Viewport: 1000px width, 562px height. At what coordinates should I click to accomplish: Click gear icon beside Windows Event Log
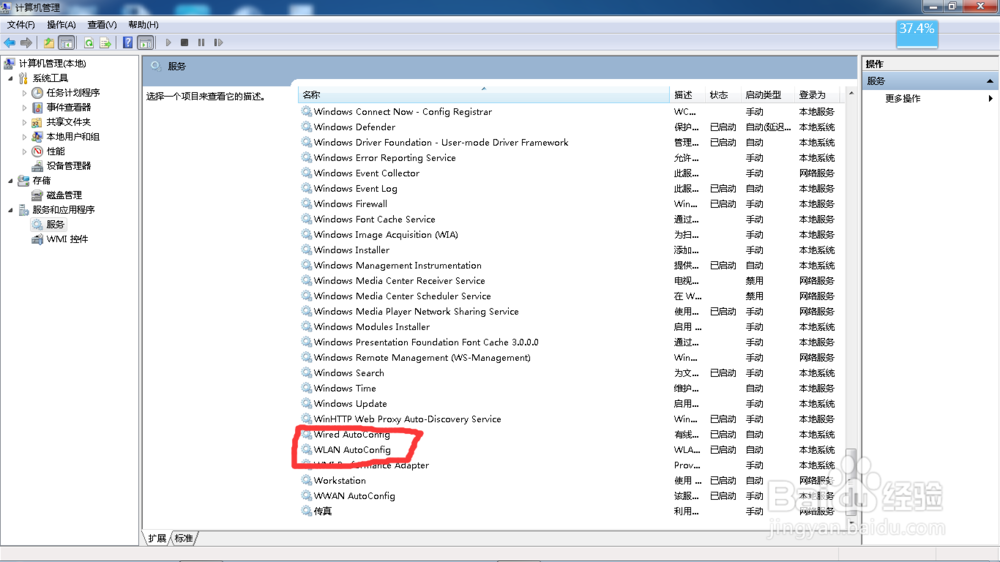307,188
